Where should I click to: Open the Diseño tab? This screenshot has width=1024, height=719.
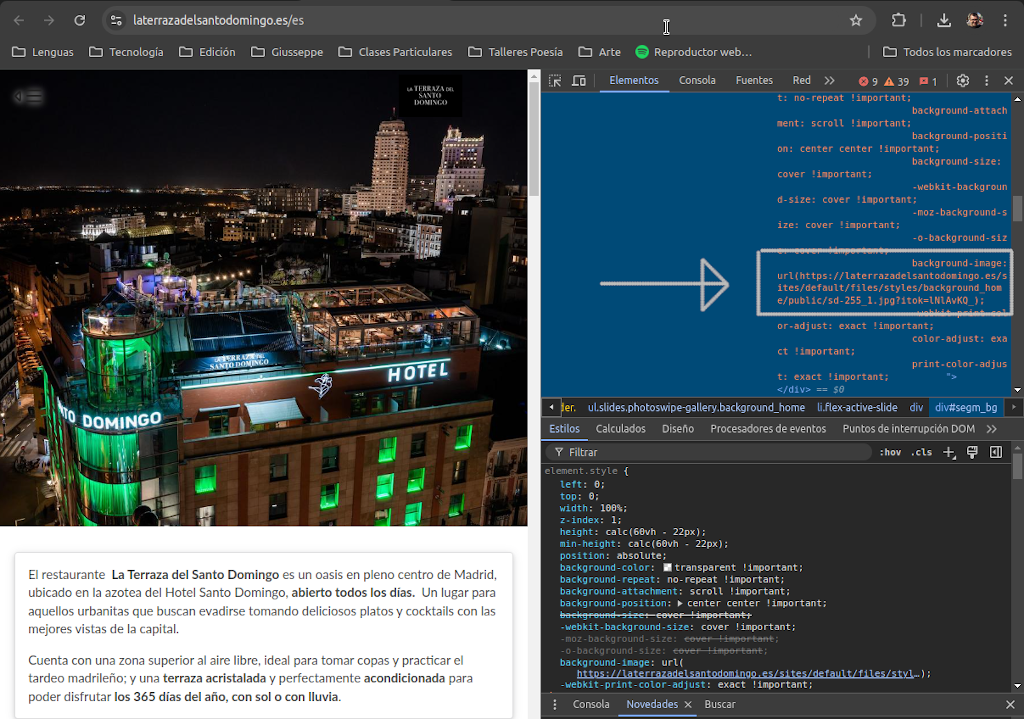coord(678,429)
